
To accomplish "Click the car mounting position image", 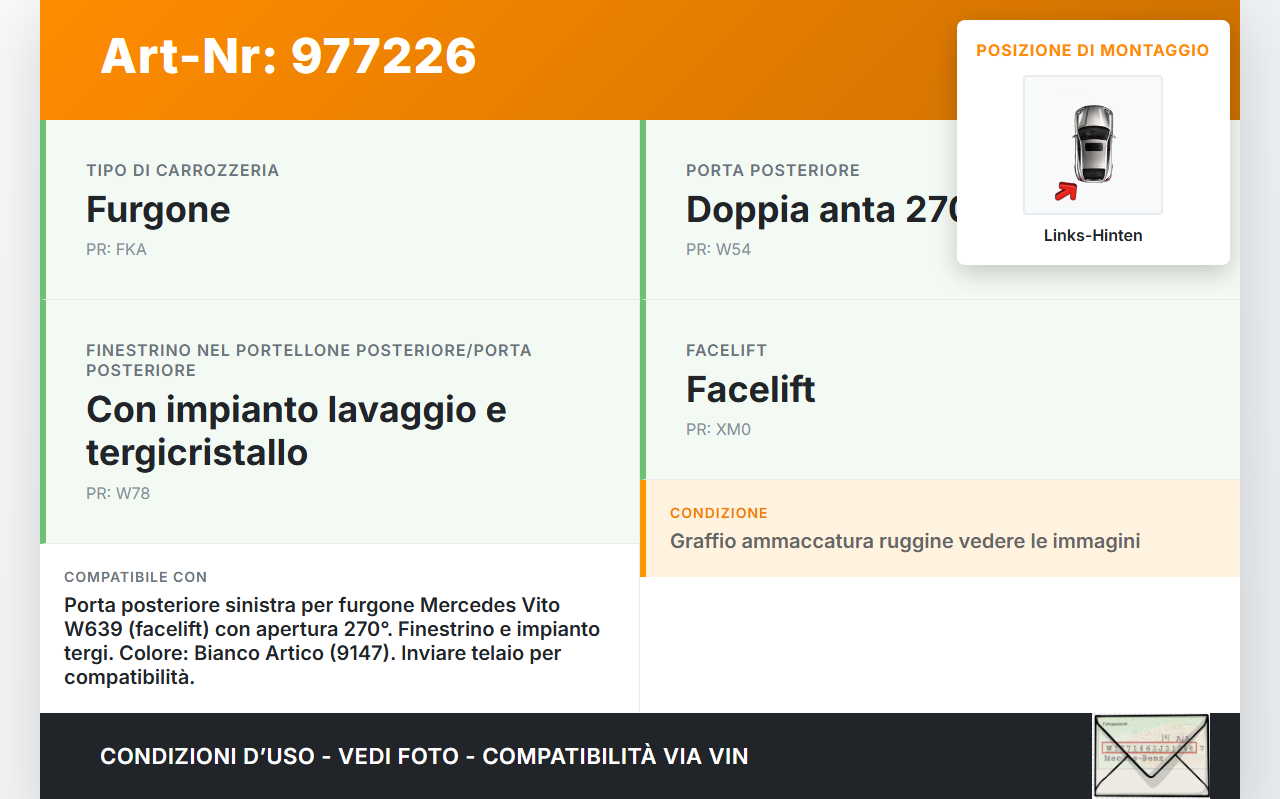I will coord(1093,145).
